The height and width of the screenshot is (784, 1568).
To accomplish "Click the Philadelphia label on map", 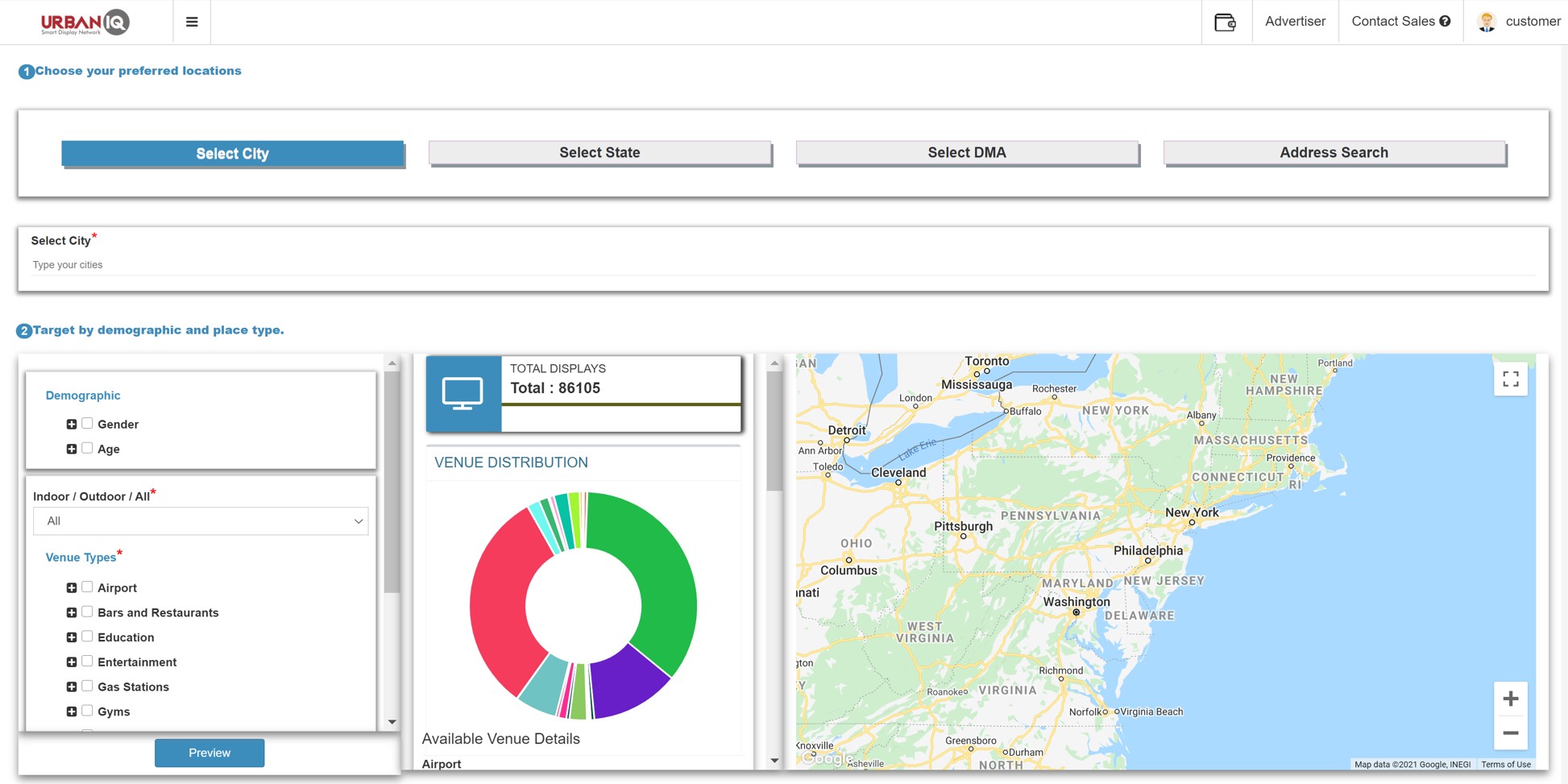I will 1148,550.
